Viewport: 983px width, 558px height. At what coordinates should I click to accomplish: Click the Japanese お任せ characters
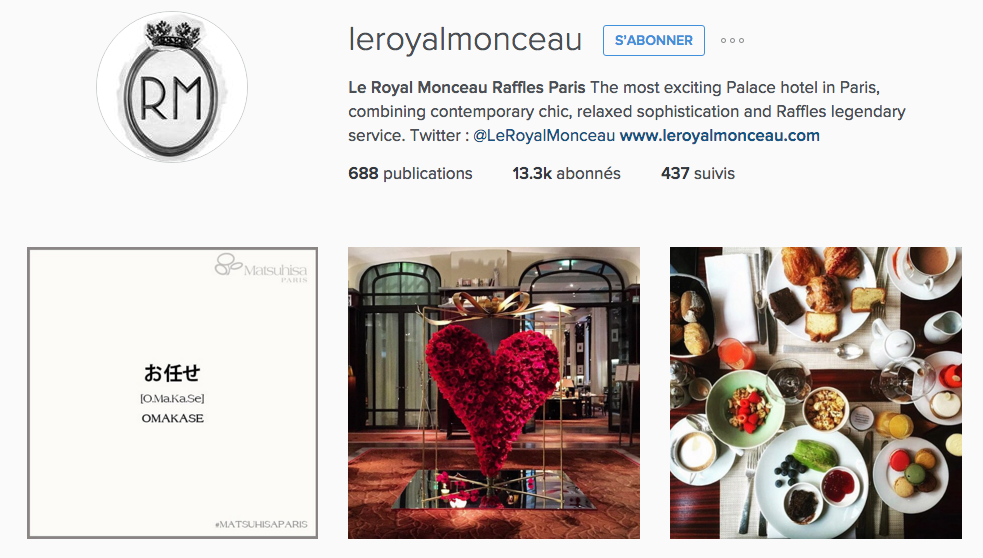172,373
